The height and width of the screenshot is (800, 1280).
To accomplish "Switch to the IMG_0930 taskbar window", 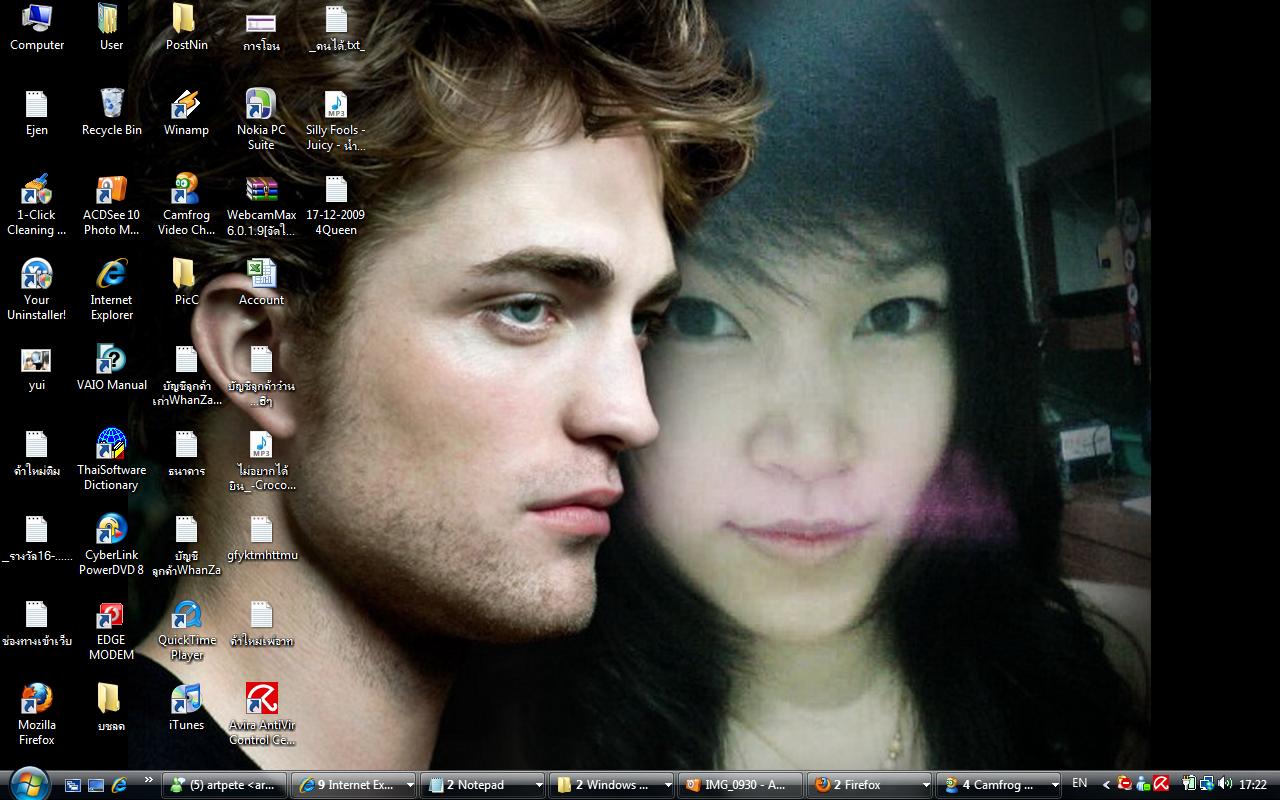I will (x=740, y=786).
